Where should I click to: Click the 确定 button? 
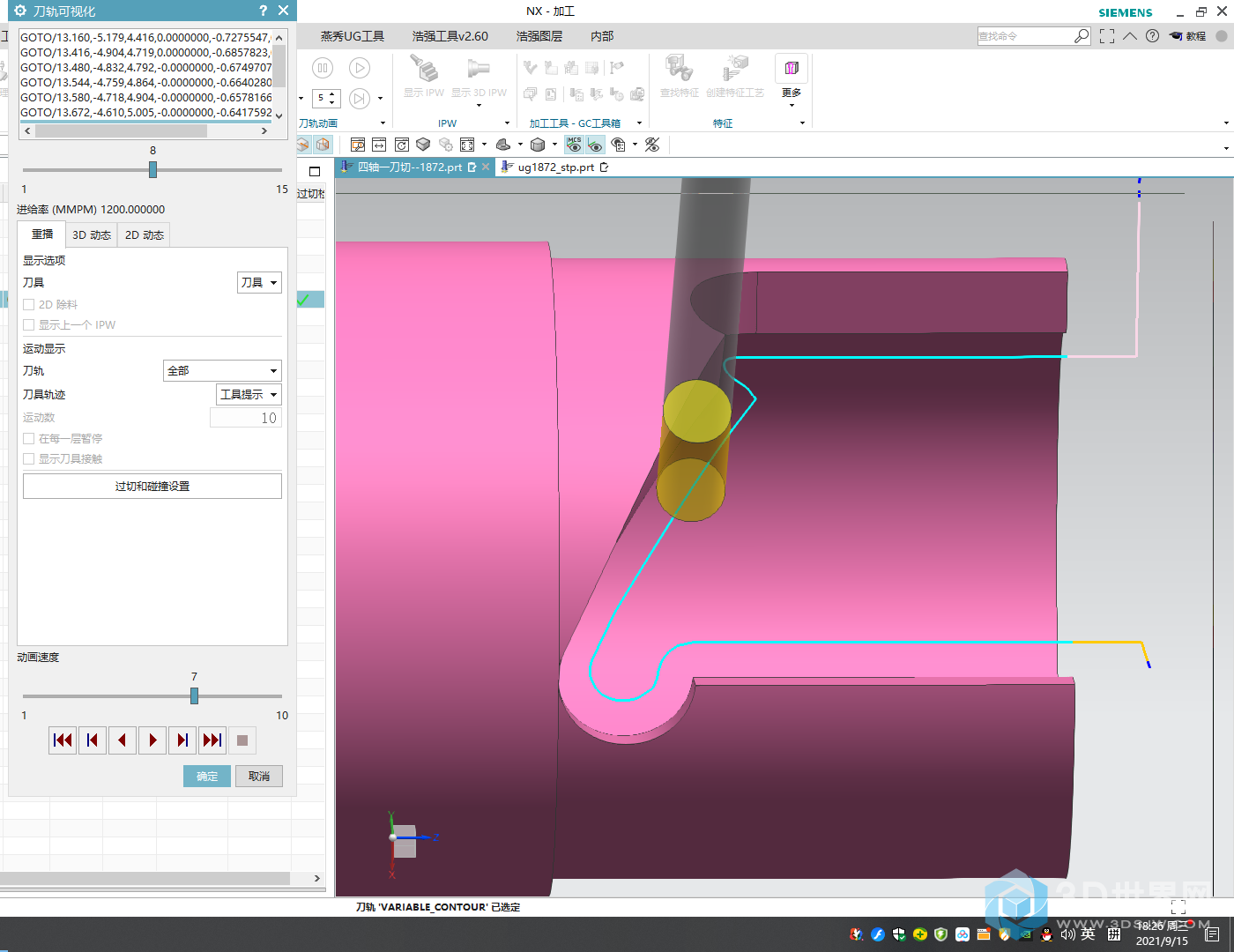(x=207, y=776)
